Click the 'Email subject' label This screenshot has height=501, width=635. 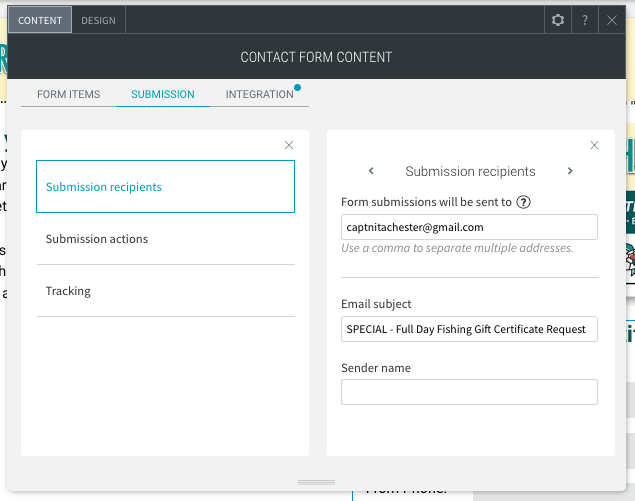pos(376,304)
